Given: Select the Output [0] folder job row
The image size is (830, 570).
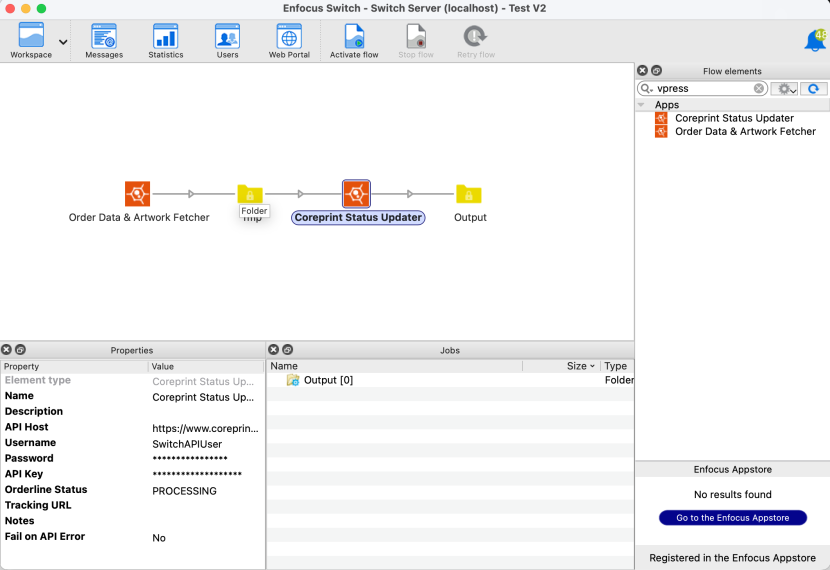Looking at the screenshot, I should 328,380.
